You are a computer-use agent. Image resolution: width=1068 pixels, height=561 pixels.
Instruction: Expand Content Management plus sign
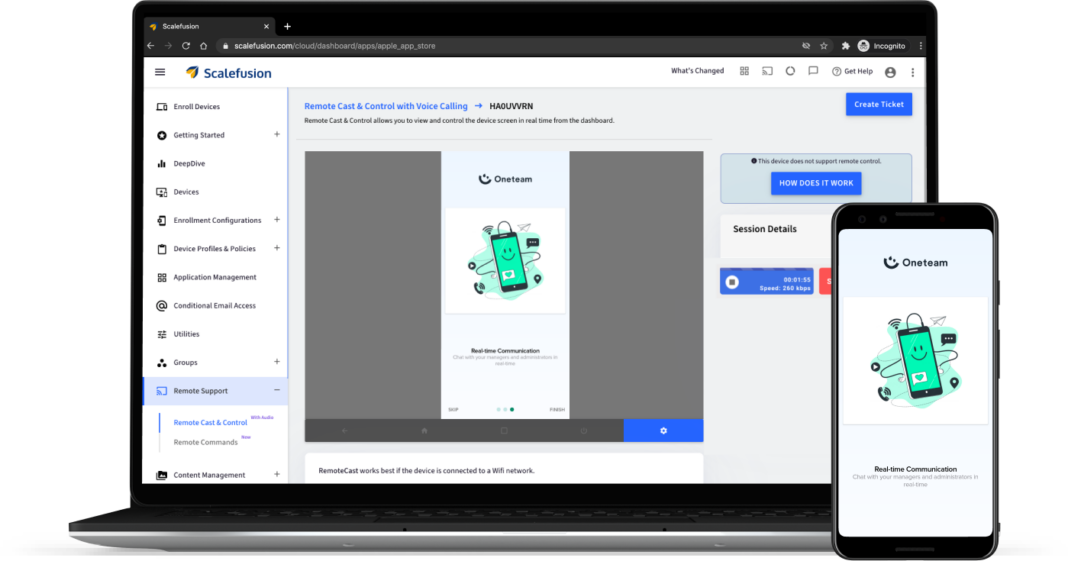[x=277, y=475]
